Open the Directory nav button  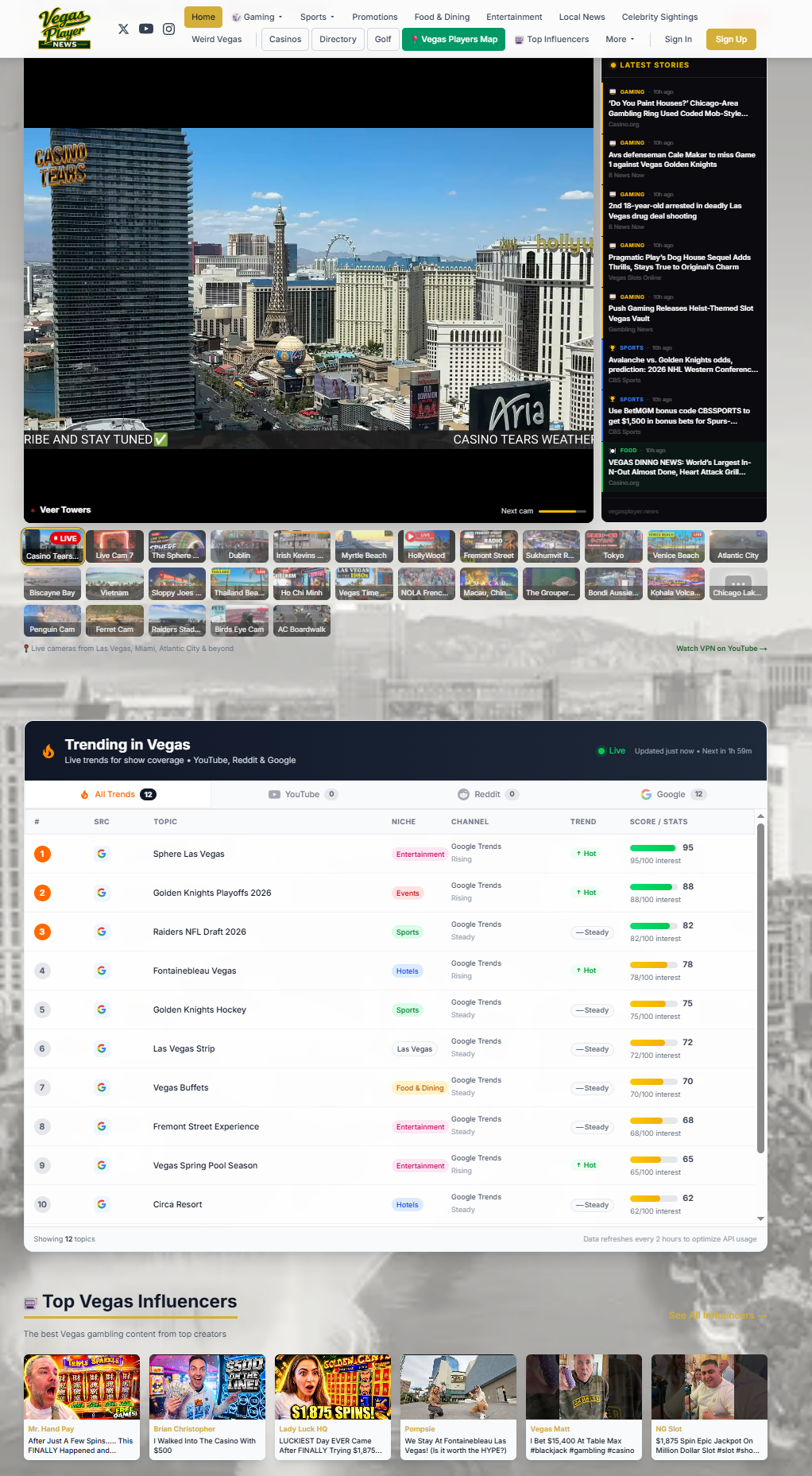[x=338, y=39]
